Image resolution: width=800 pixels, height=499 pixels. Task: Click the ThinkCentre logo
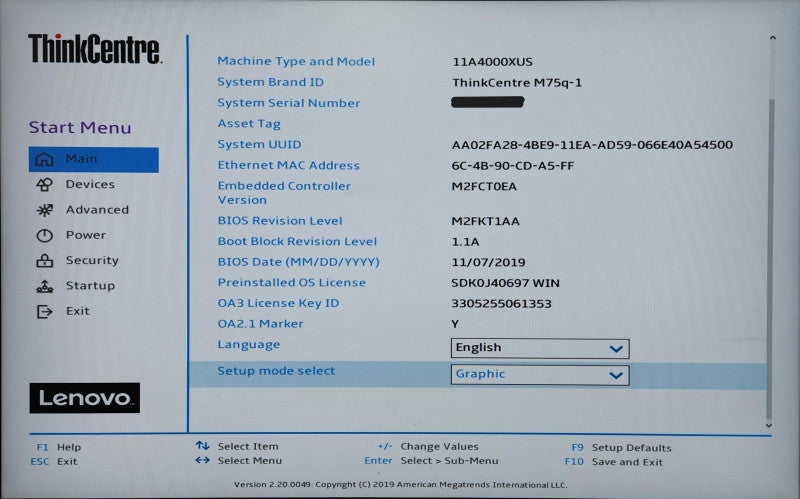coord(95,49)
